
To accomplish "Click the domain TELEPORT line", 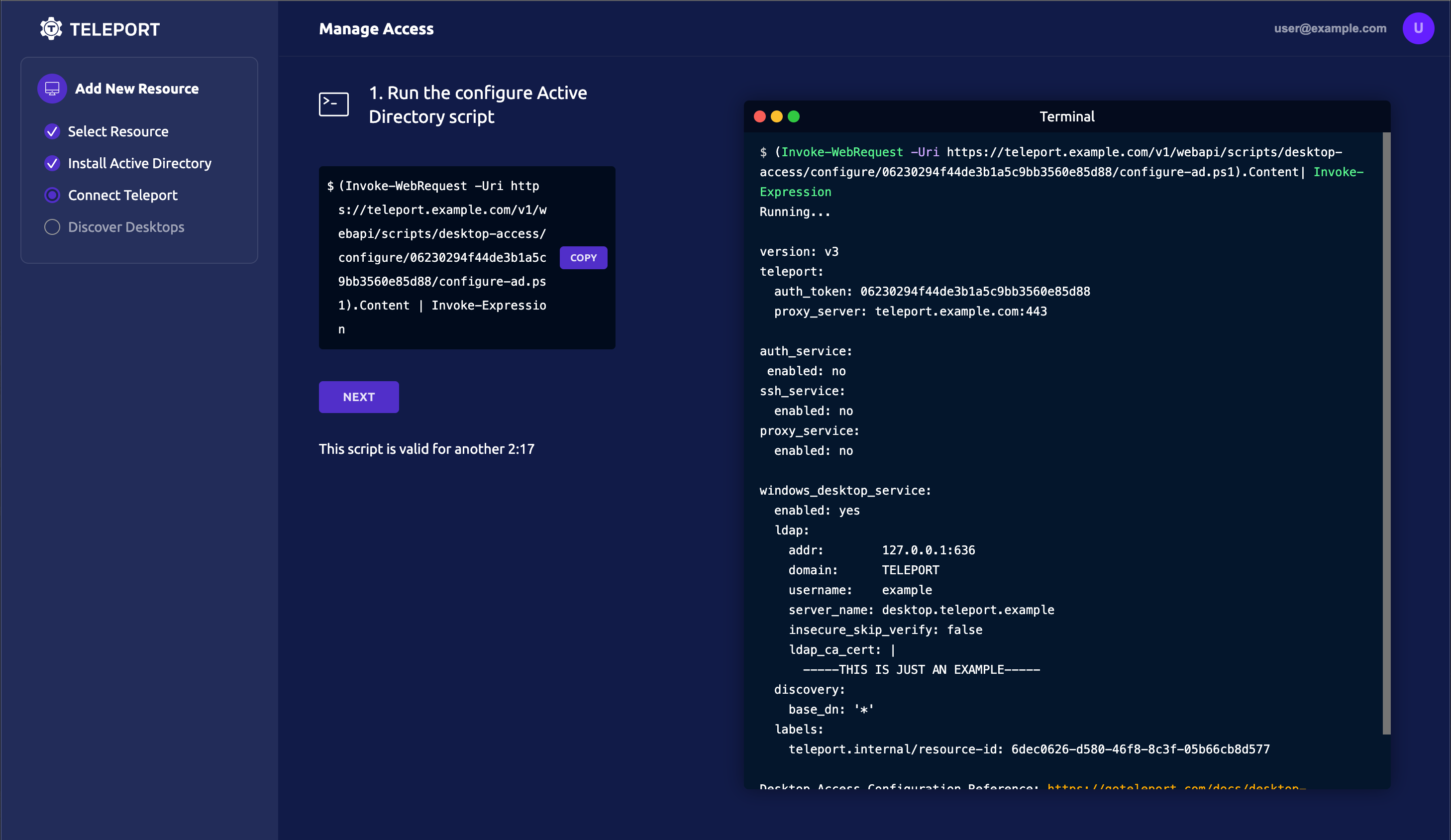I will click(x=864, y=570).
